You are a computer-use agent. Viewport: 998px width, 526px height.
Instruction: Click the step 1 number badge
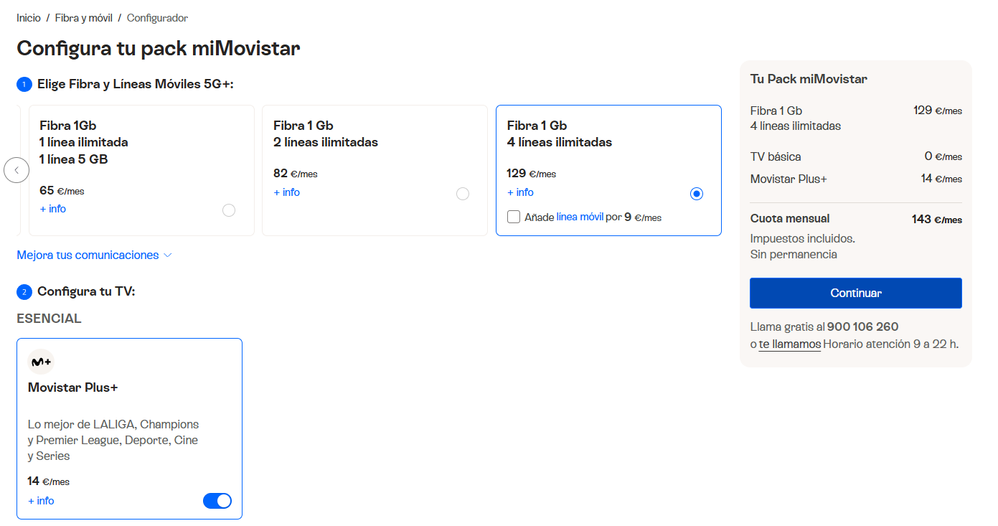point(25,85)
